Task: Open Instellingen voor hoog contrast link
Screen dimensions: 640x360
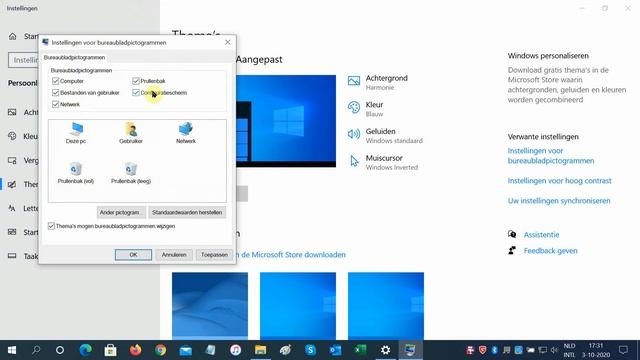Action: tap(559, 180)
